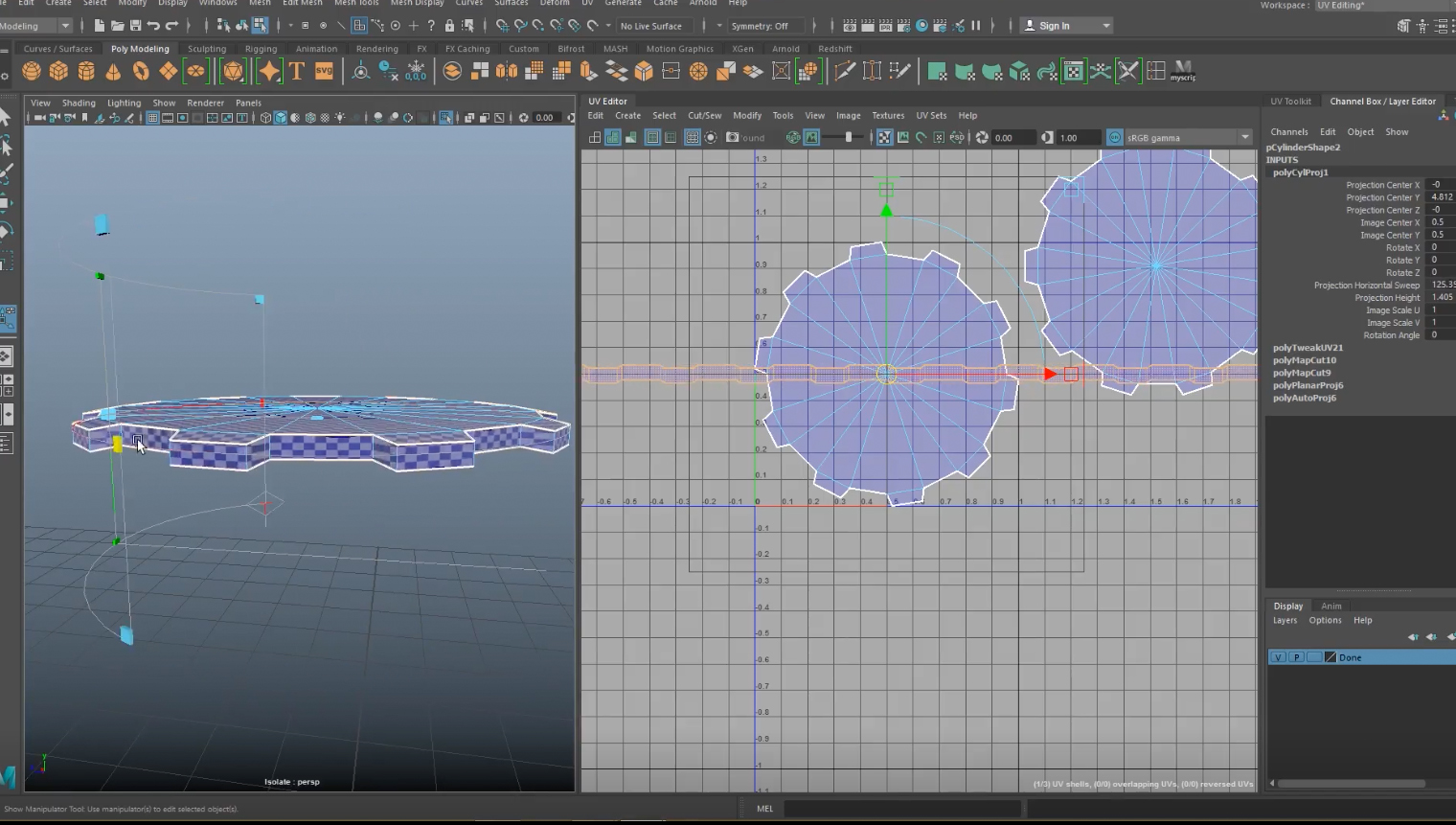
Task: Adjust the UV Editor image dimming slider
Action: 848,138
